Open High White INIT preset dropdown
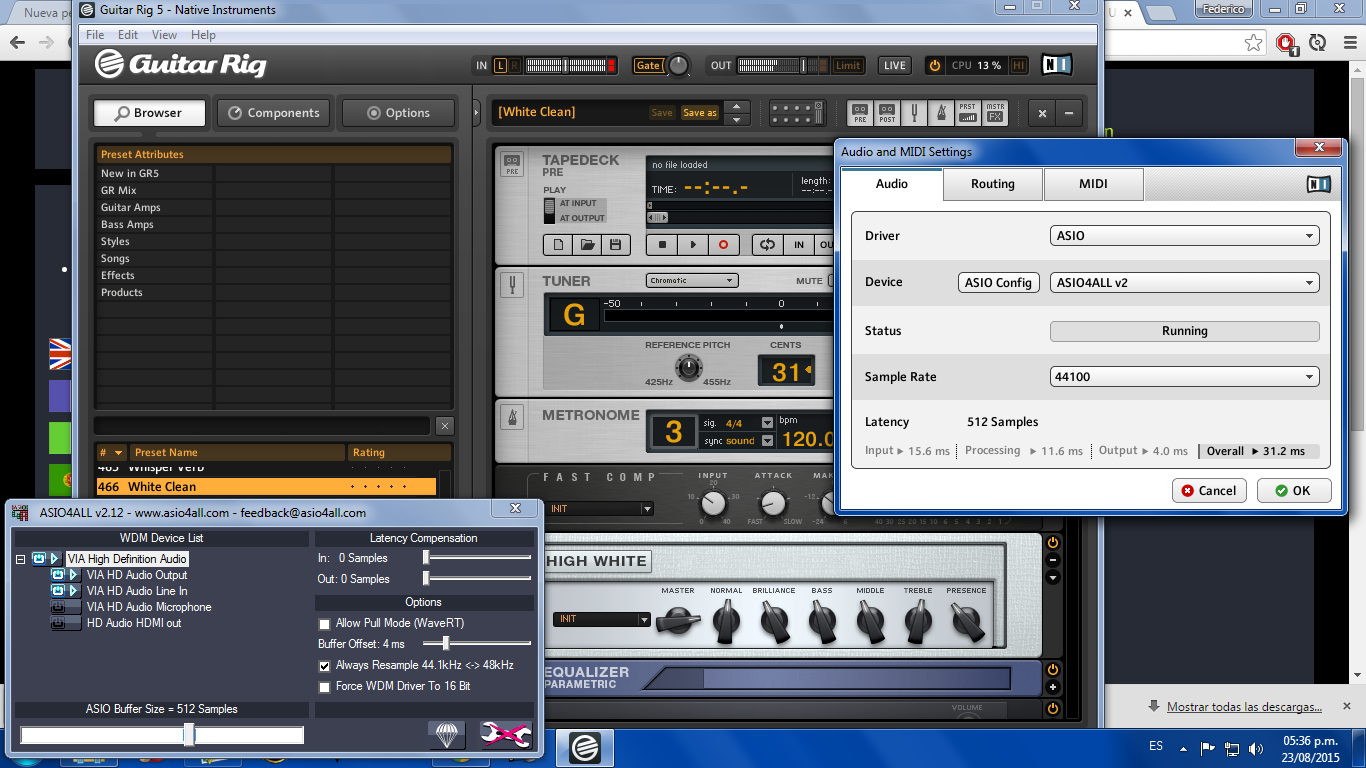 click(x=604, y=619)
